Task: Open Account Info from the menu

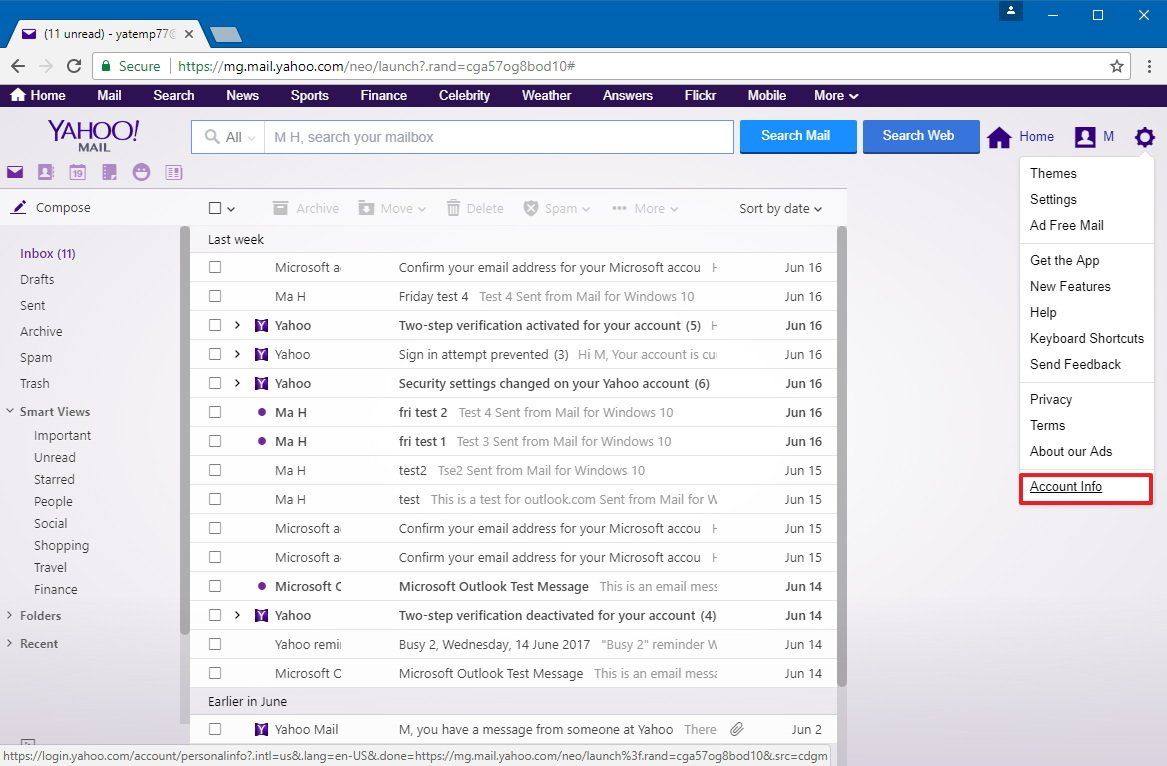Action: (1066, 487)
